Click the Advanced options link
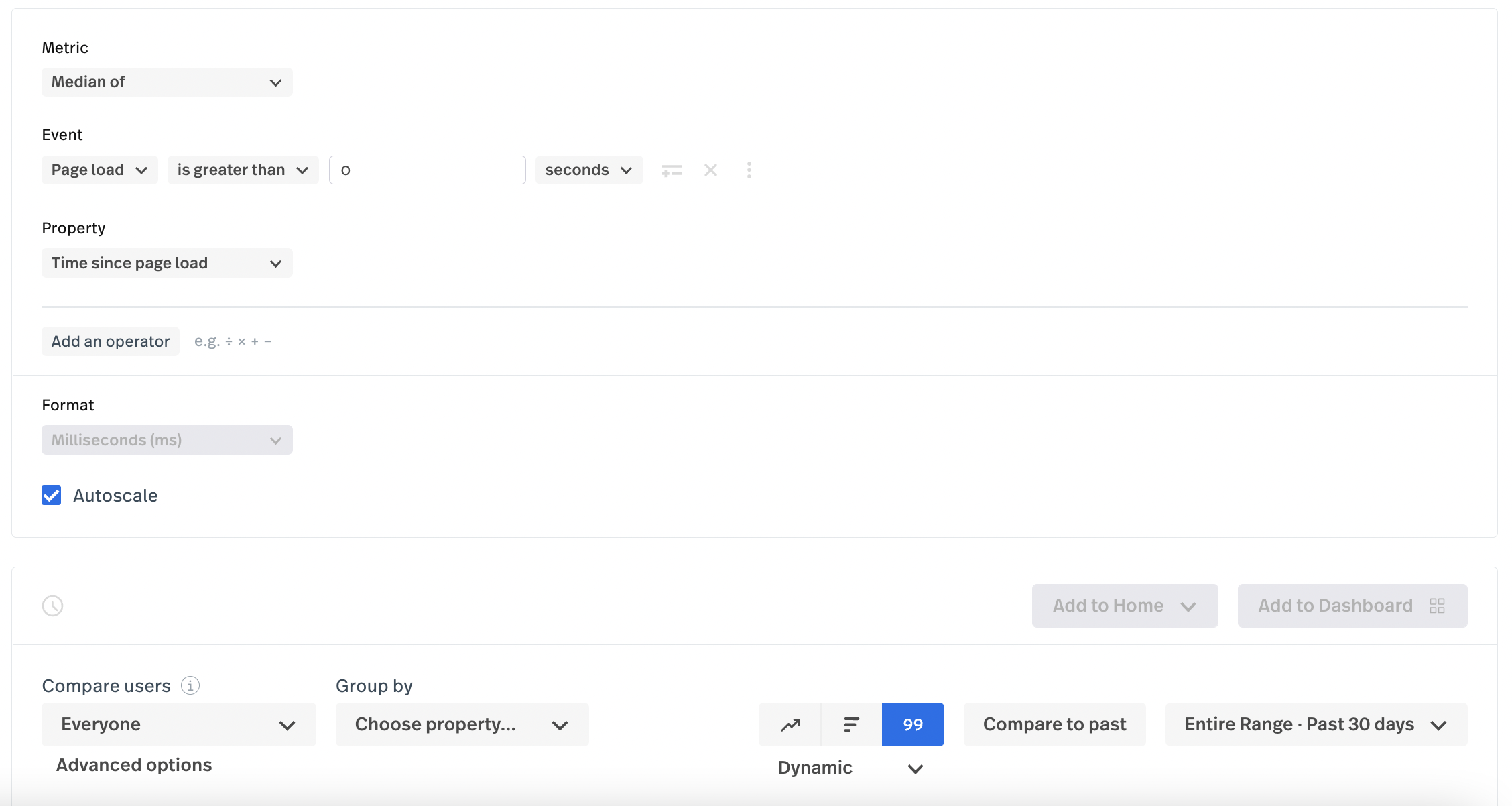Viewport: 1512px width, 806px height. click(134, 765)
